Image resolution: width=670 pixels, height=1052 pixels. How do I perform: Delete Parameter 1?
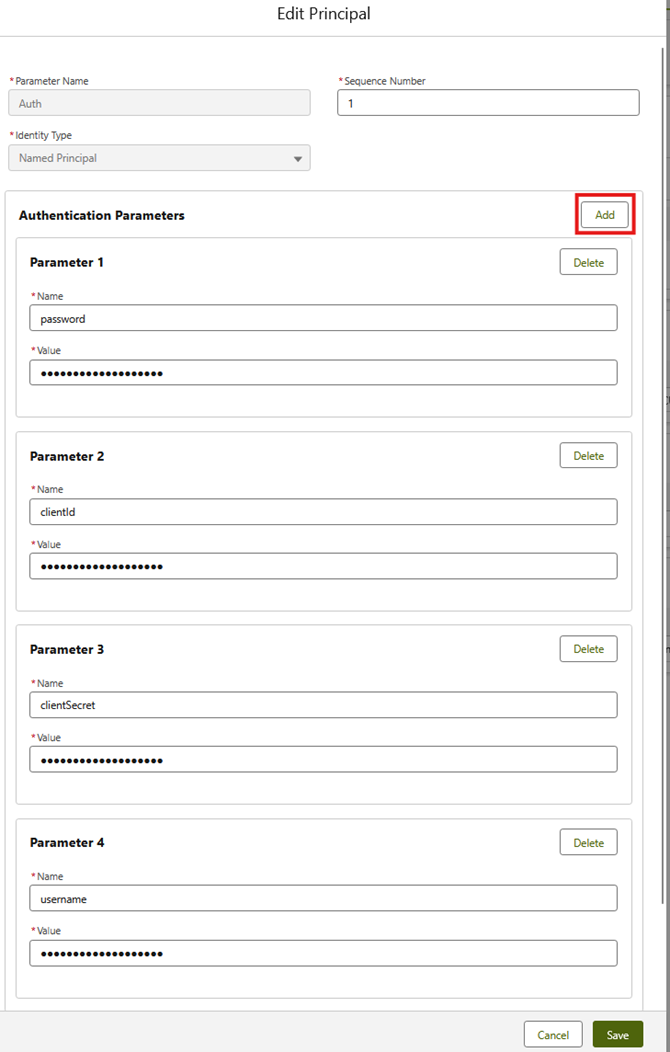(x=588, y=262)
